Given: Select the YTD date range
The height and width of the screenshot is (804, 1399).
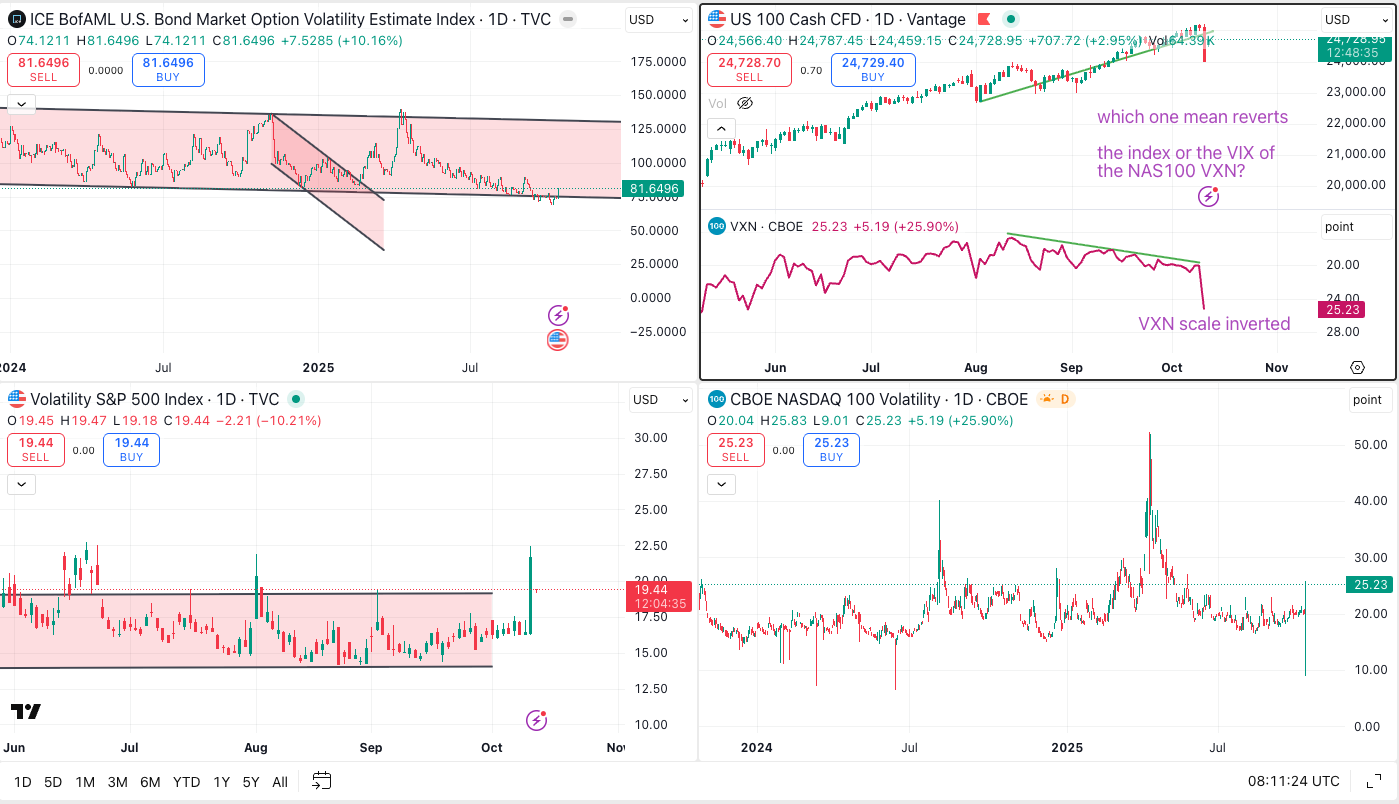Looking at the screenshot, I should coord(187,782).
